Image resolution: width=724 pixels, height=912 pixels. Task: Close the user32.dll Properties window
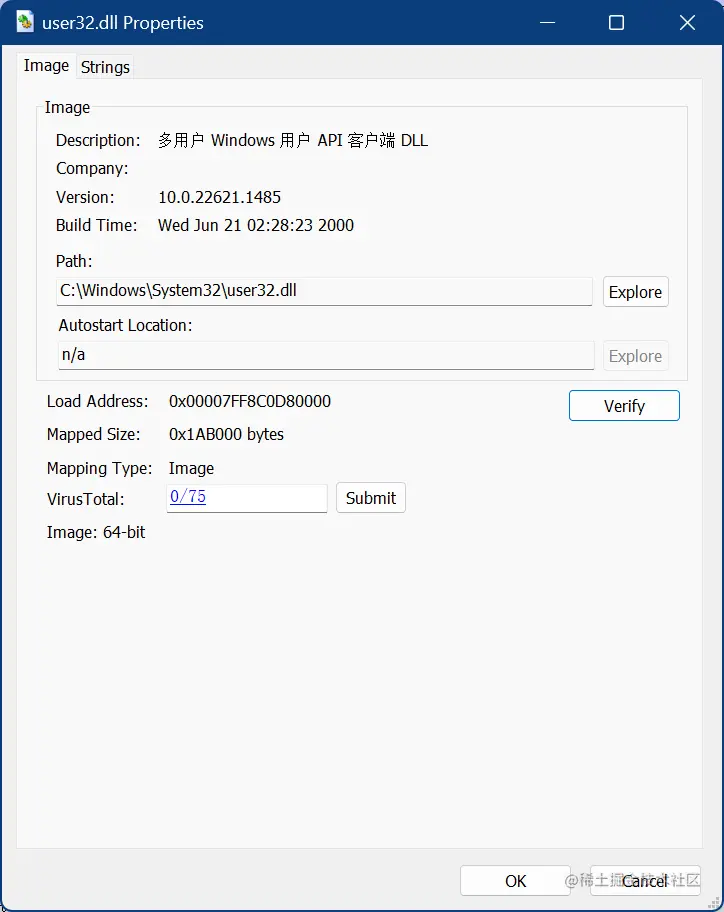(687, 23)
